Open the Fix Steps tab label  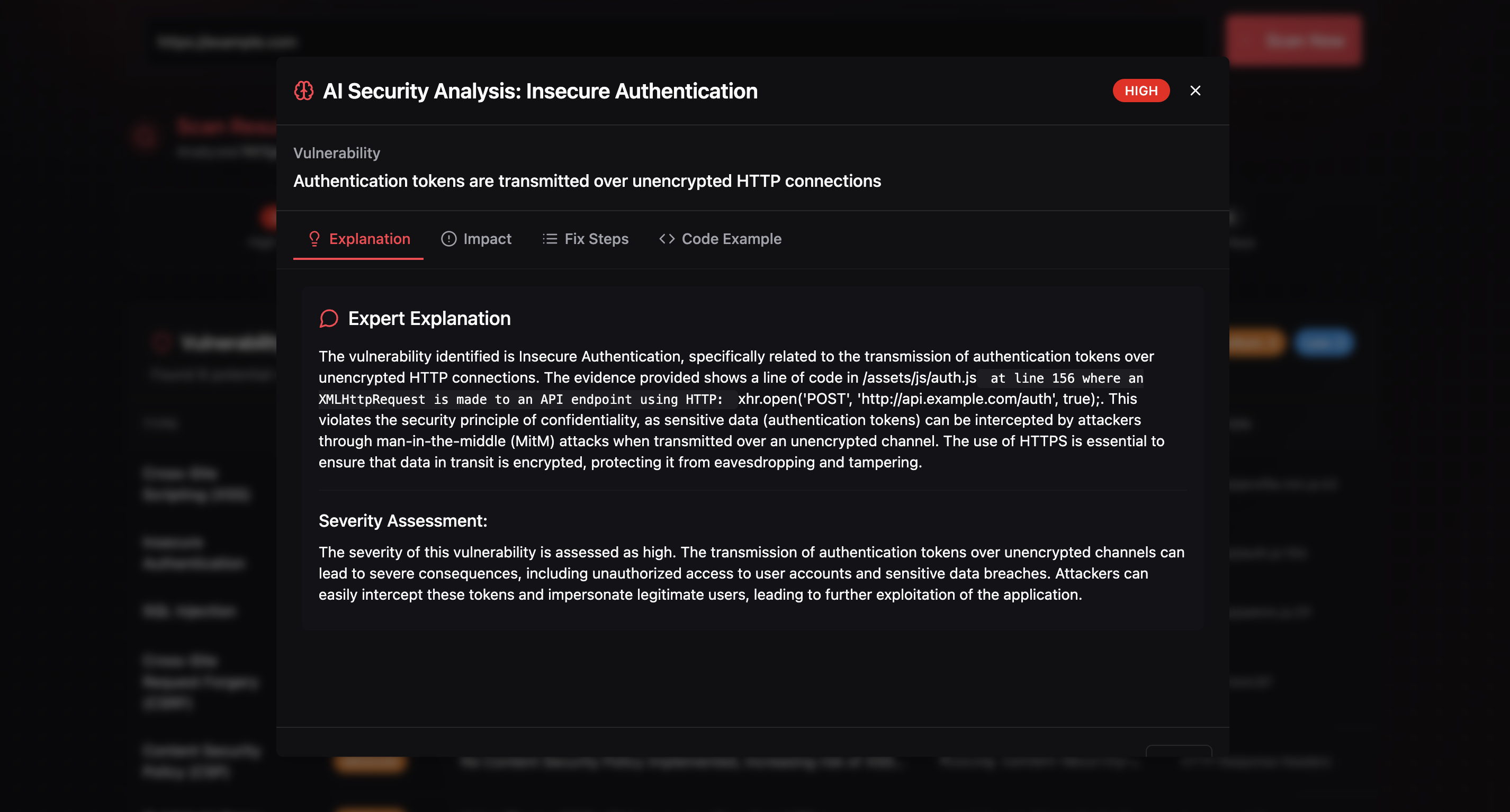pyautogui.click(x=596, y=239)
